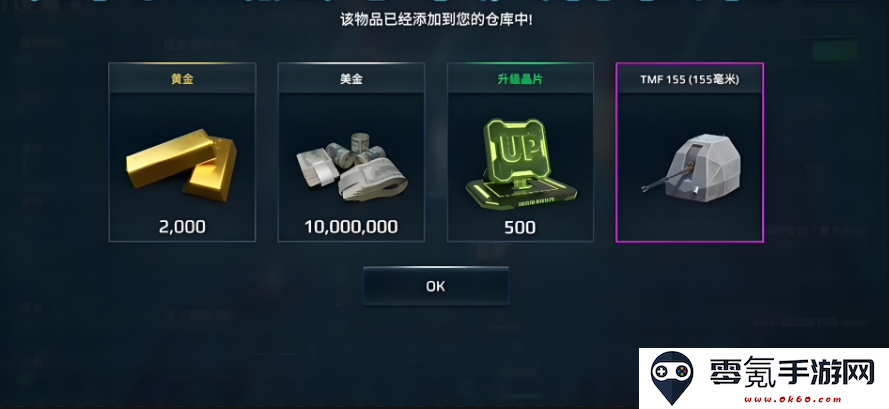Click the 该物品已经添加到您的仓库中 message text
Screen dimensions: 889x409
pos(435,20)
